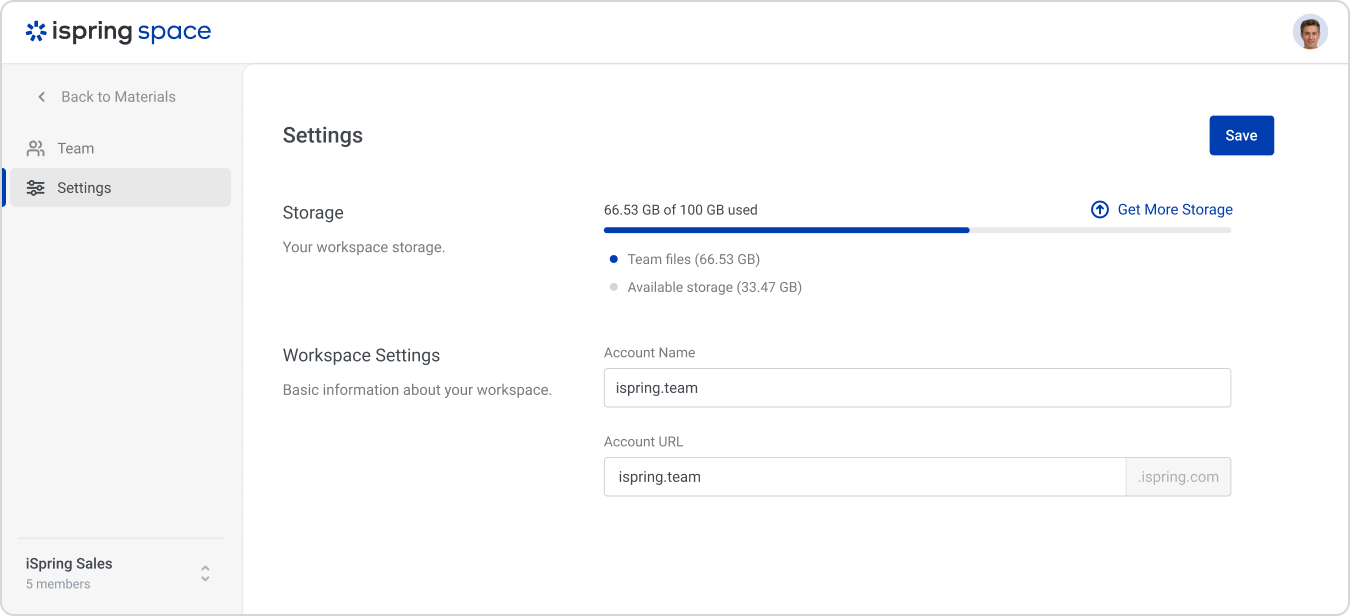This screenshot has height=616, width=1350.
Task: Click the back chevron arrow in sidebar
Action: tap(41, 97)
